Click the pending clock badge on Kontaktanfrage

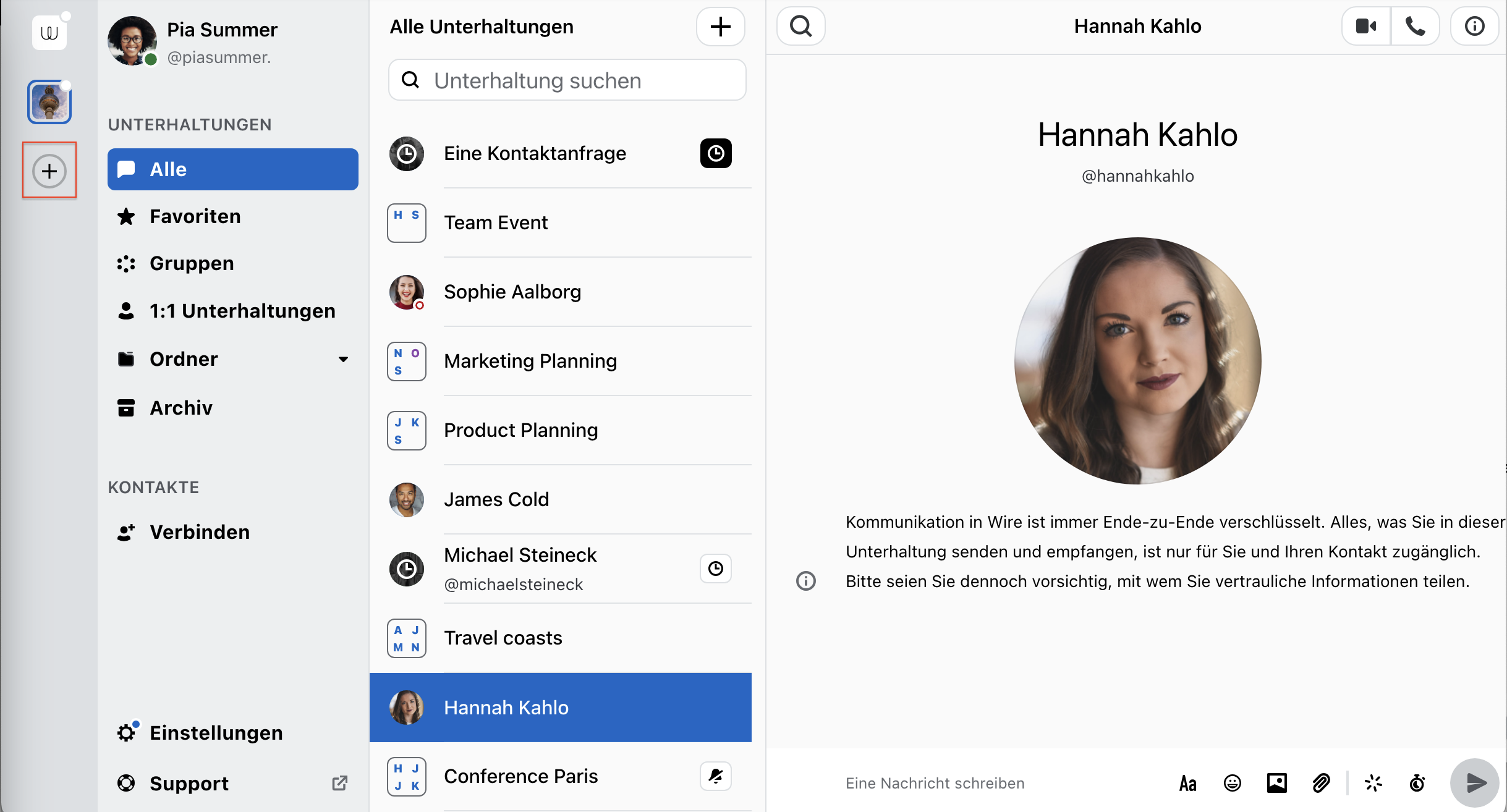click(x=716, y=153)
